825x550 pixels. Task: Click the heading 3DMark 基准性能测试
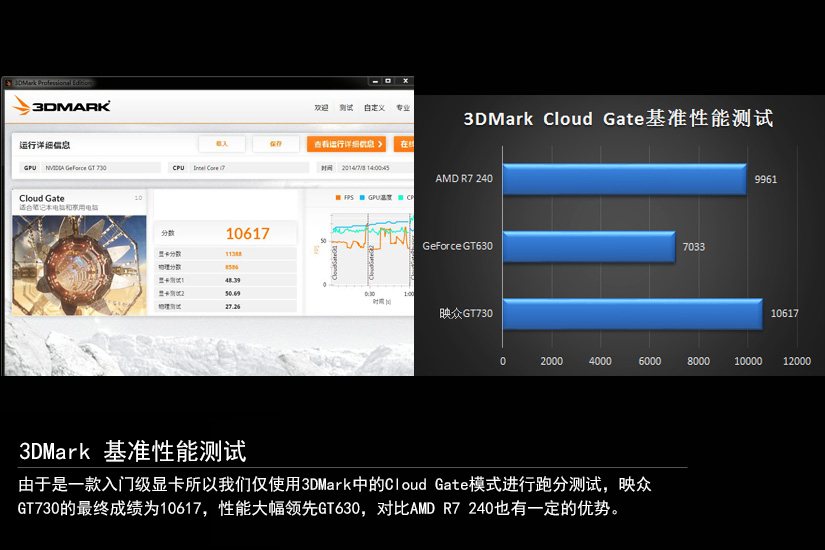click(132, 452)
